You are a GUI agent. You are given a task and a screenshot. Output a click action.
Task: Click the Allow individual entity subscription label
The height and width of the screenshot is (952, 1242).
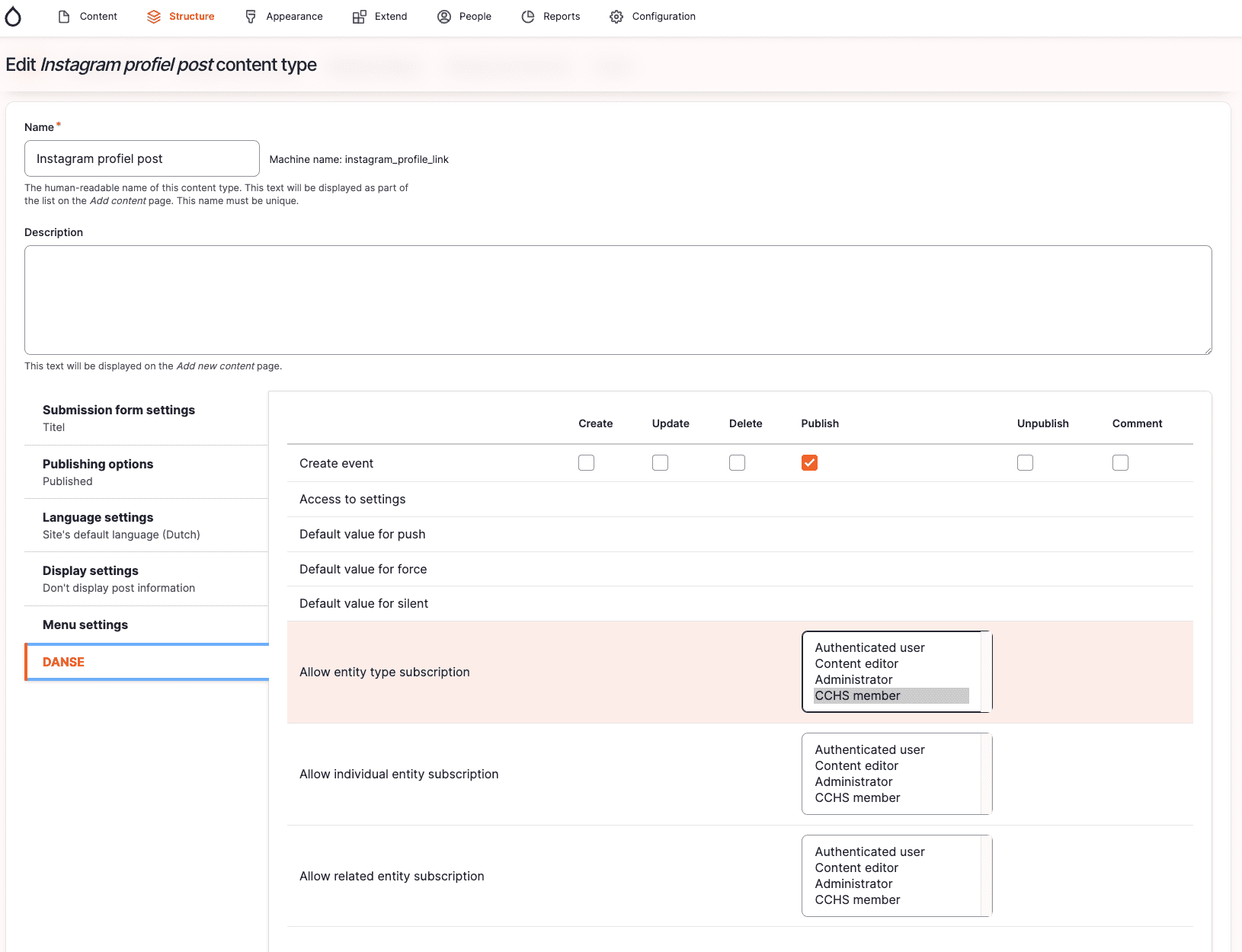(399, 774)
